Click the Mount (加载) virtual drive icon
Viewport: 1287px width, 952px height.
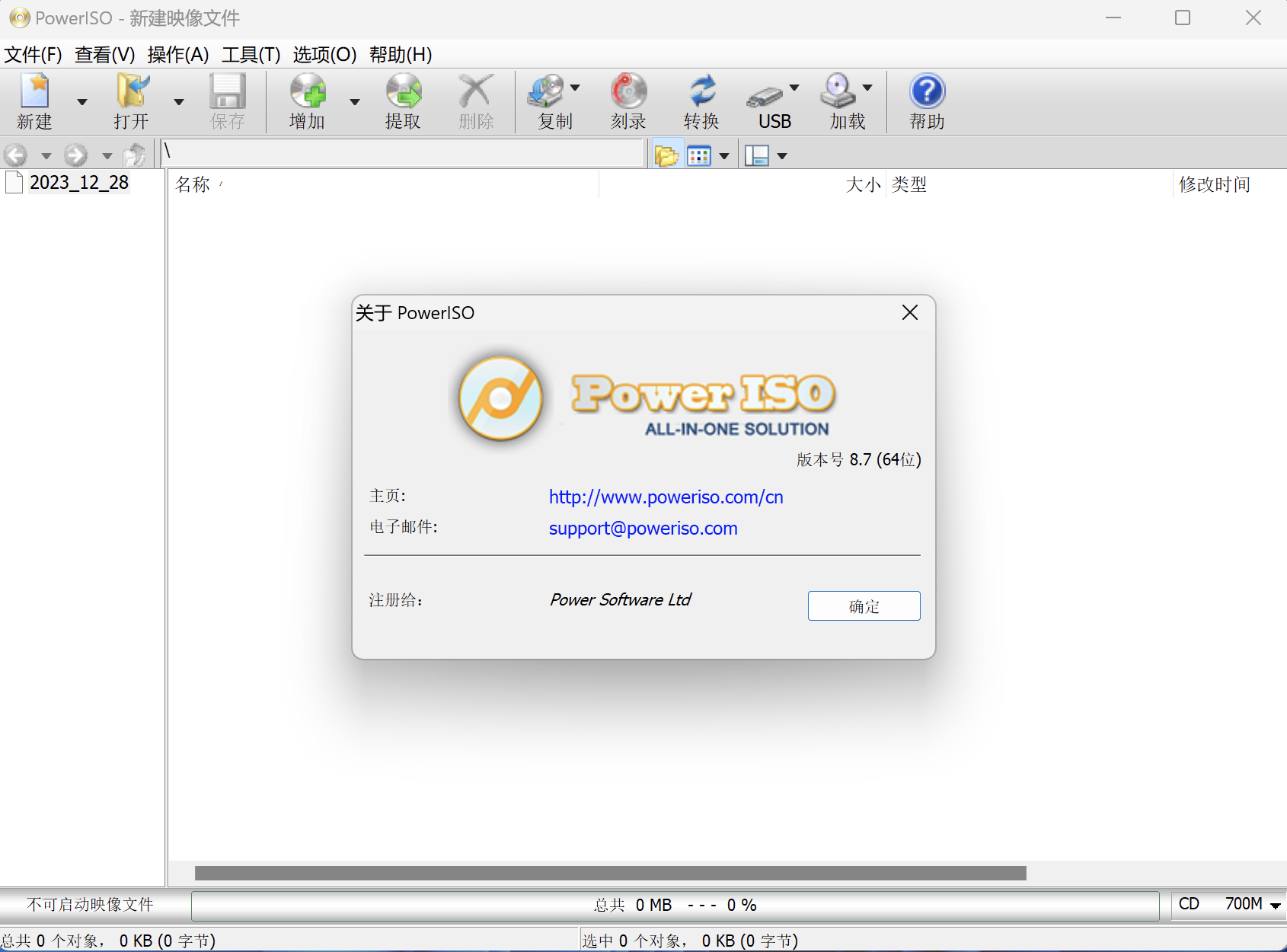coord(838,92)
